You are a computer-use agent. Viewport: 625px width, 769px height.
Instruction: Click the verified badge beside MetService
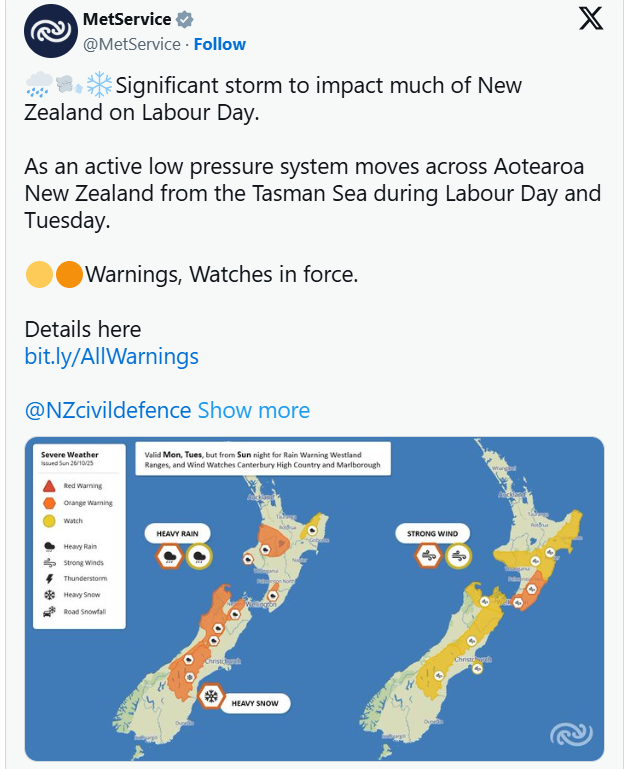pos(187,20)
